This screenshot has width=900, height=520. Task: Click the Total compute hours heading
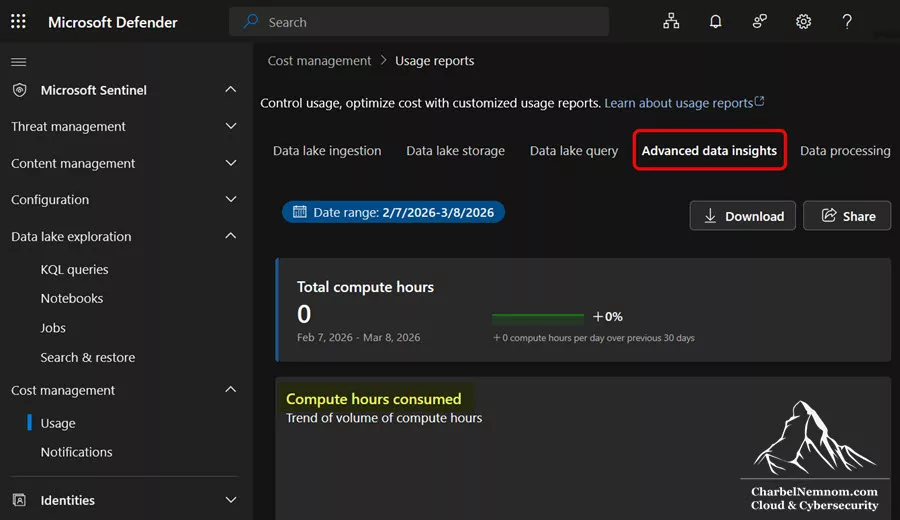click(365, 287)
